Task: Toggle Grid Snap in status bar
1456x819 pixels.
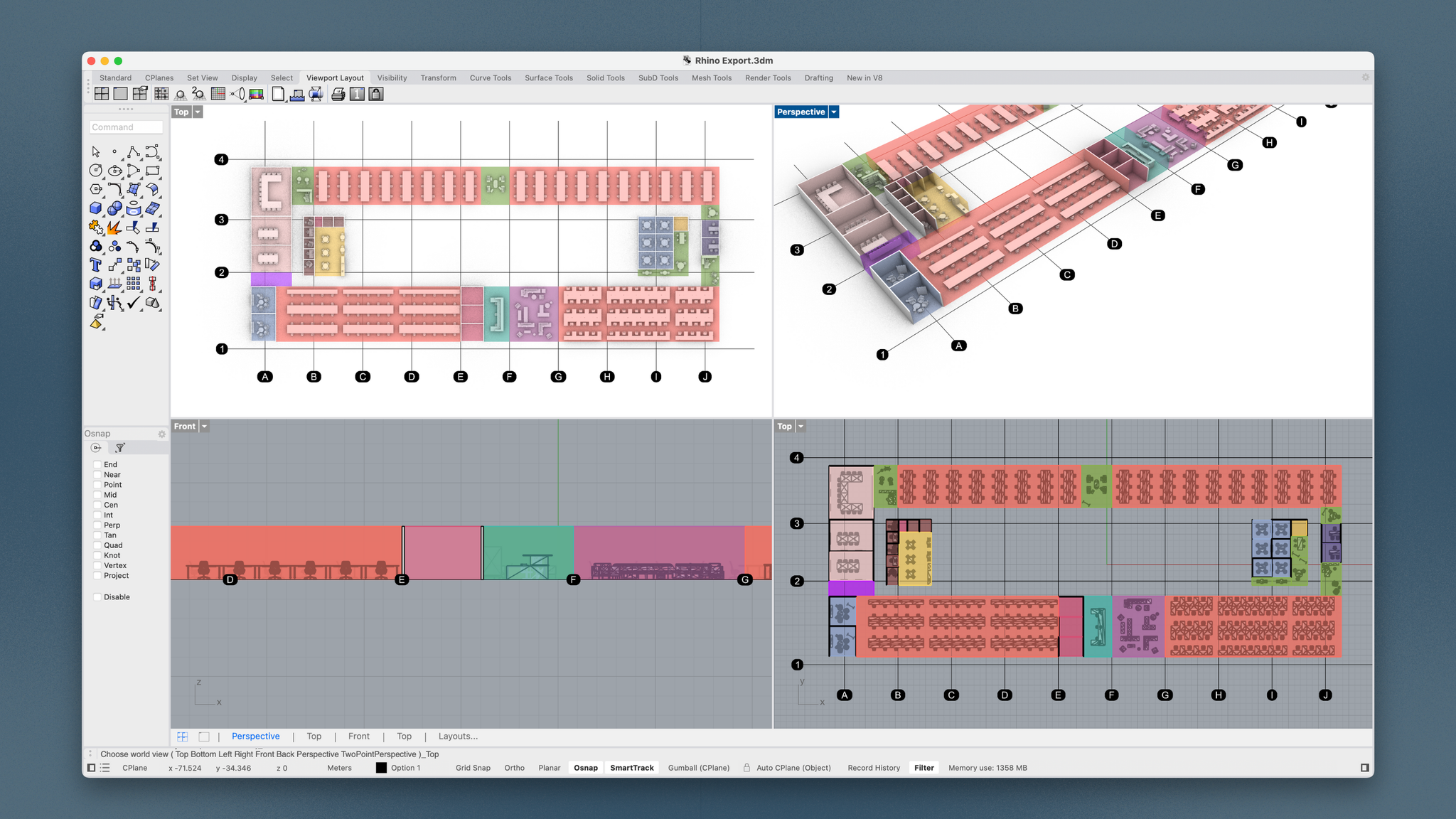Action: point(473,768)
